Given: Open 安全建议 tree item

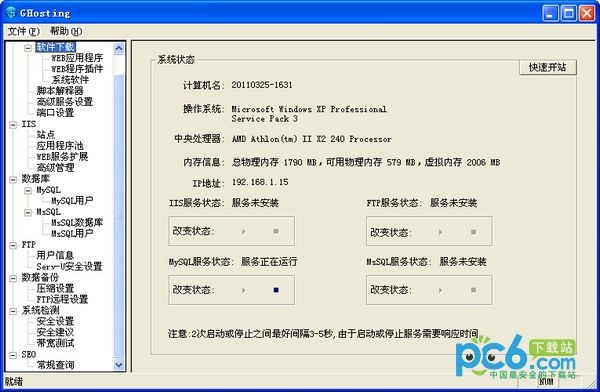Looking at the screenshot, I should click(55, 332).
